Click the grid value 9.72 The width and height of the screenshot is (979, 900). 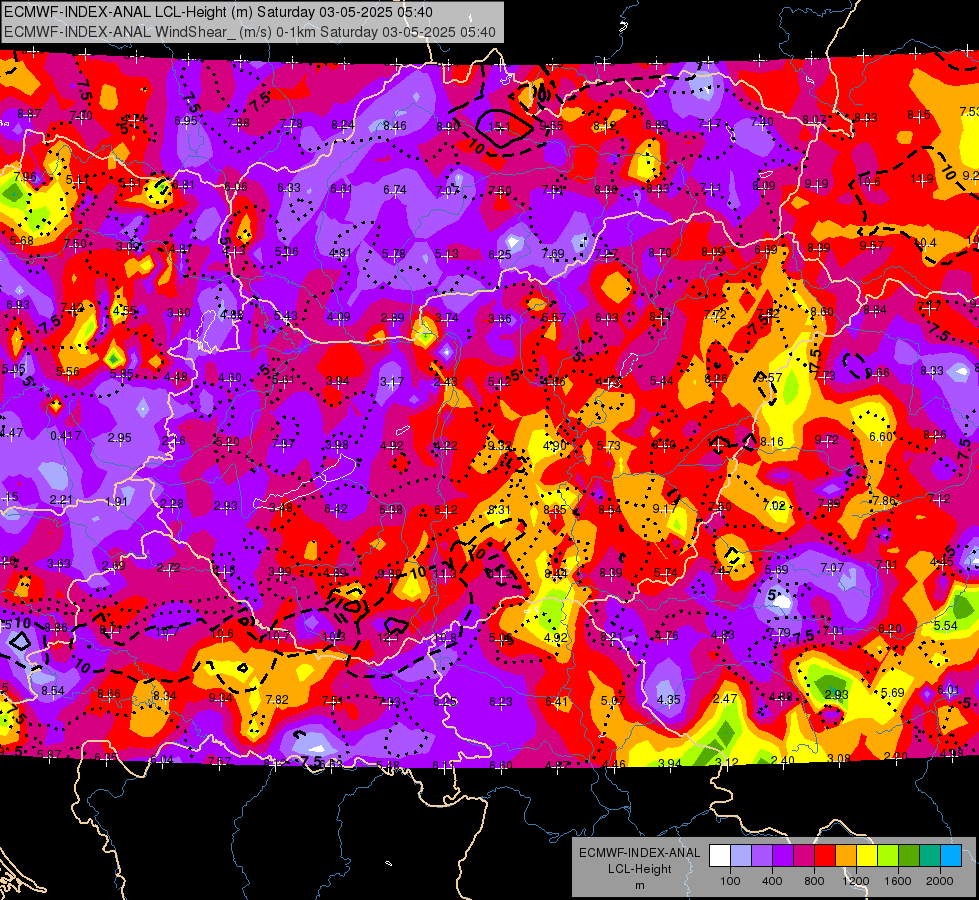tap(827, 440)
